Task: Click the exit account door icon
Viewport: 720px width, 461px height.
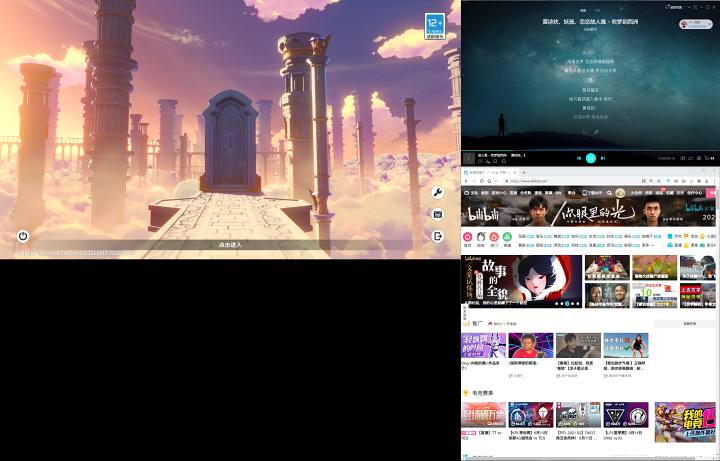Action: point(437,236)
